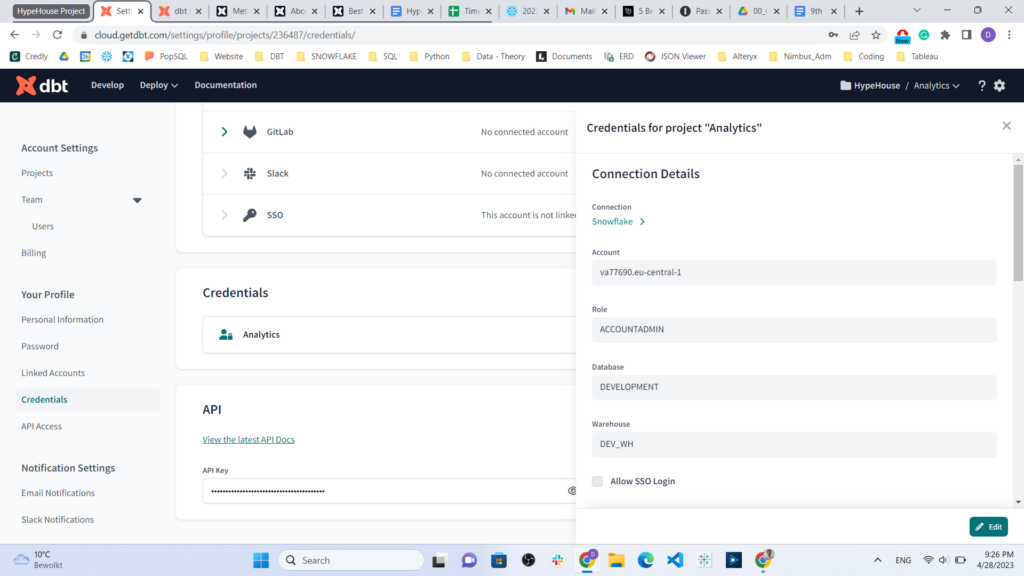
Task: Click the Edit button
Action: [x=988, y=527]
